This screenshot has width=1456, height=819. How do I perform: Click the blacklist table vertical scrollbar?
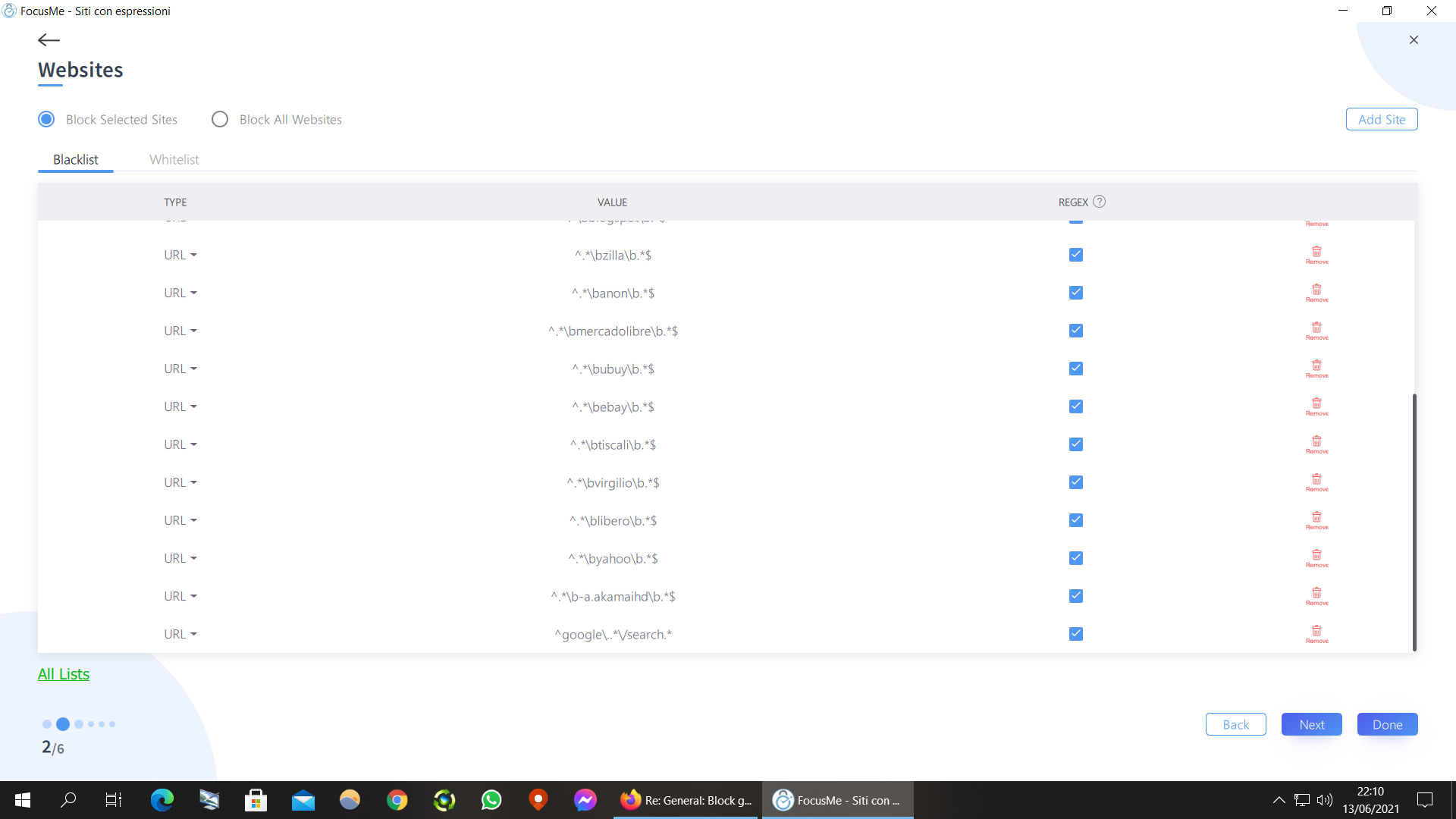pos(1414,522)
